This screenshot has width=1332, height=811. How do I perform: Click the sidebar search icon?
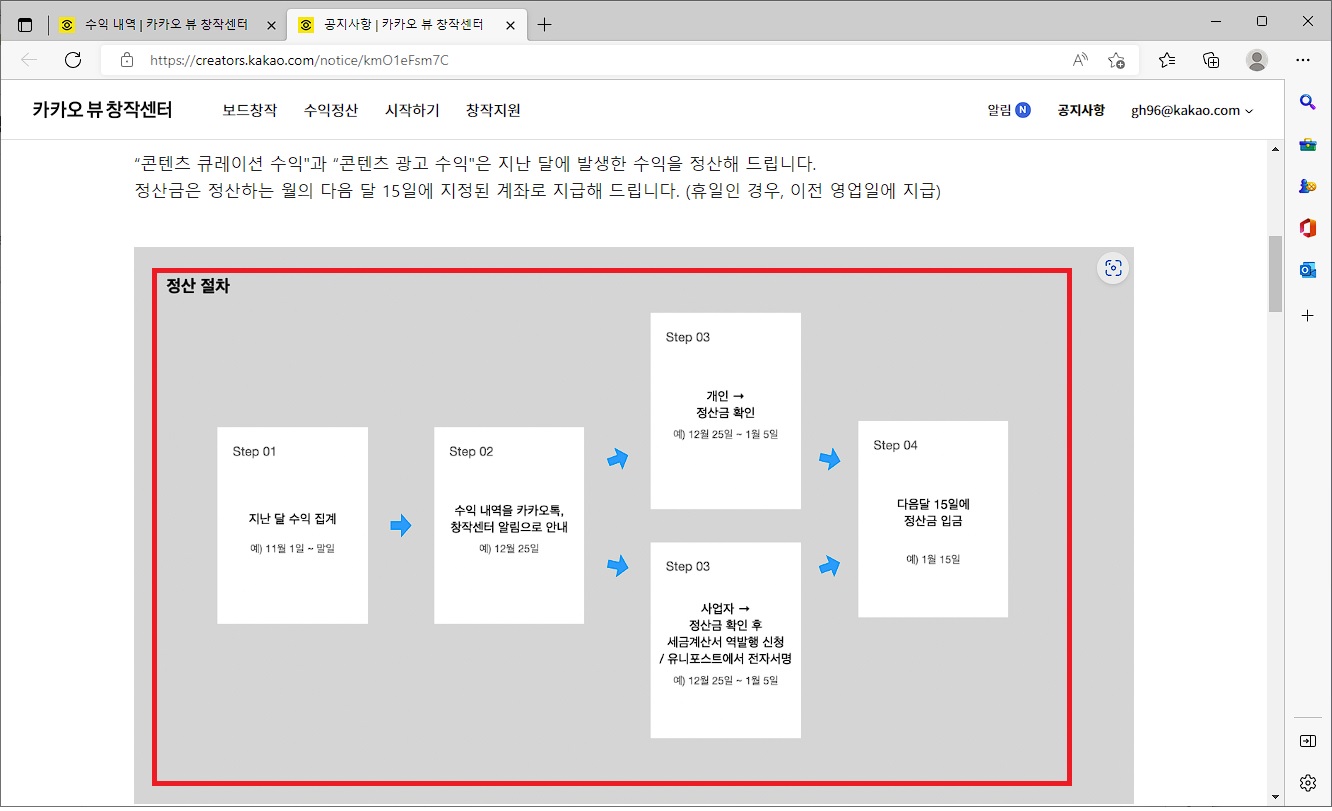[1307, 101]
